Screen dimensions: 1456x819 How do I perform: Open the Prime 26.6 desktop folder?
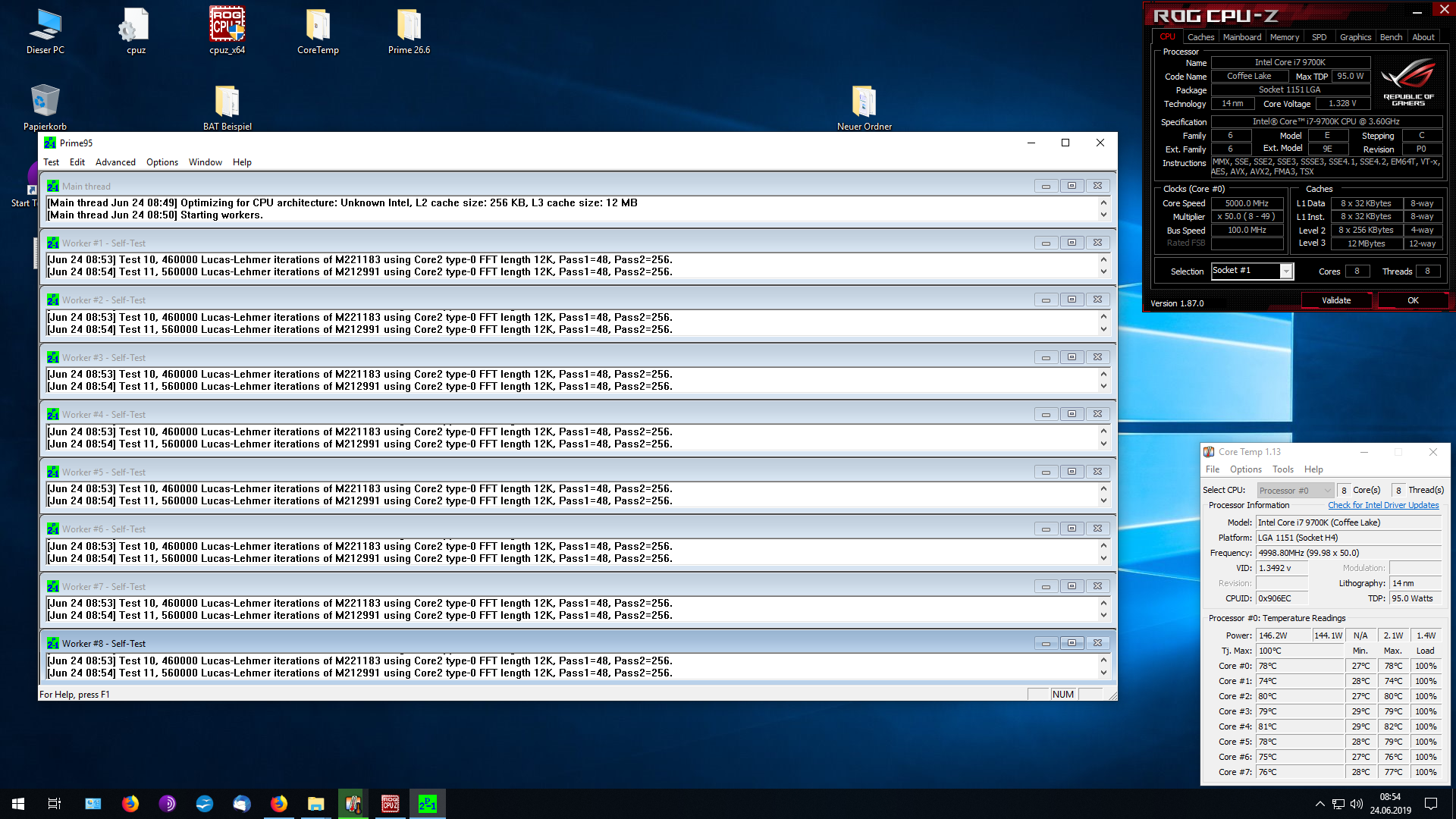pyautogui.click(x=409, y=28)
